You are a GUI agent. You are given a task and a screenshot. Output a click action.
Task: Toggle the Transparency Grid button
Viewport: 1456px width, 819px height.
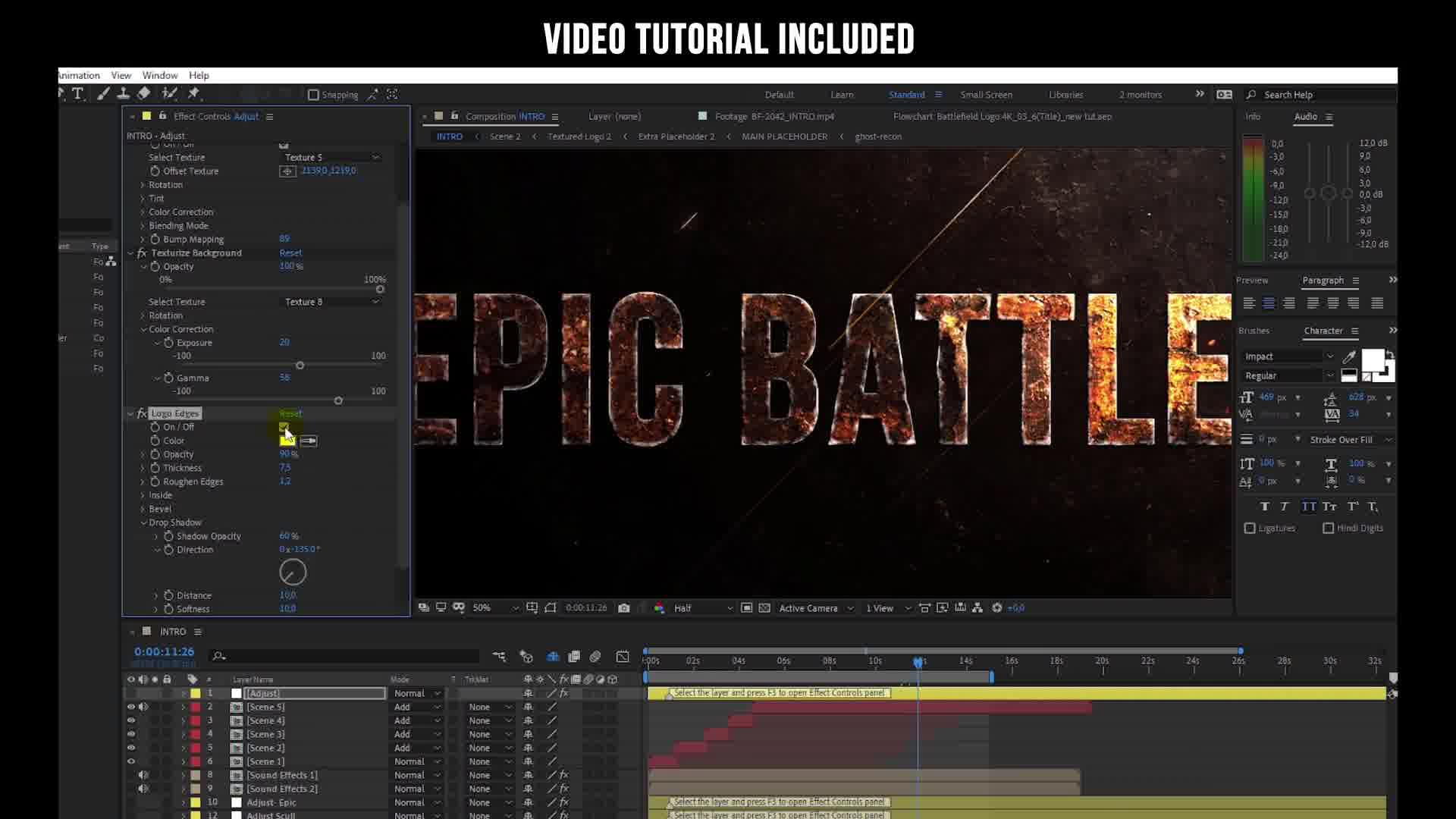click(764, 608)
